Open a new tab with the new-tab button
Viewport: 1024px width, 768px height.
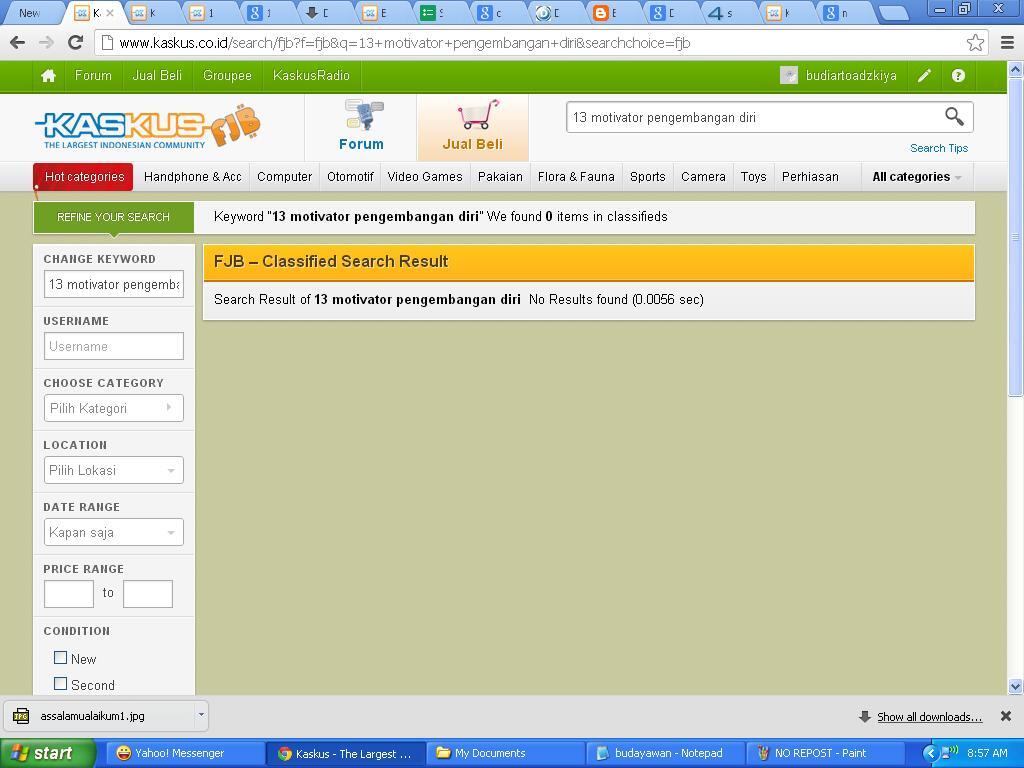[893, 12]
